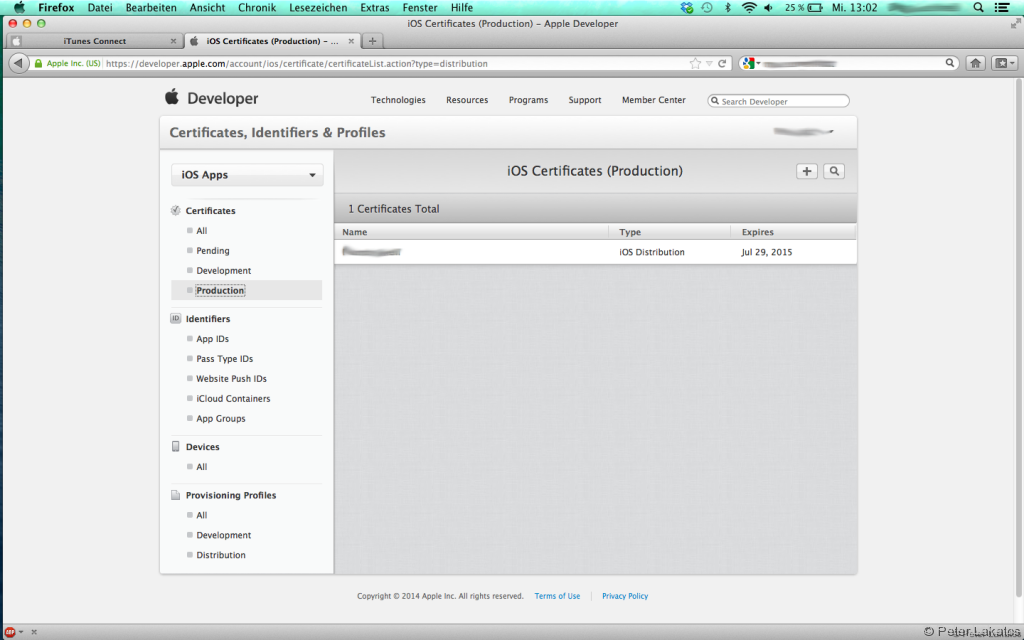Open the Member Center link
1024x640 pixels.
654,100
